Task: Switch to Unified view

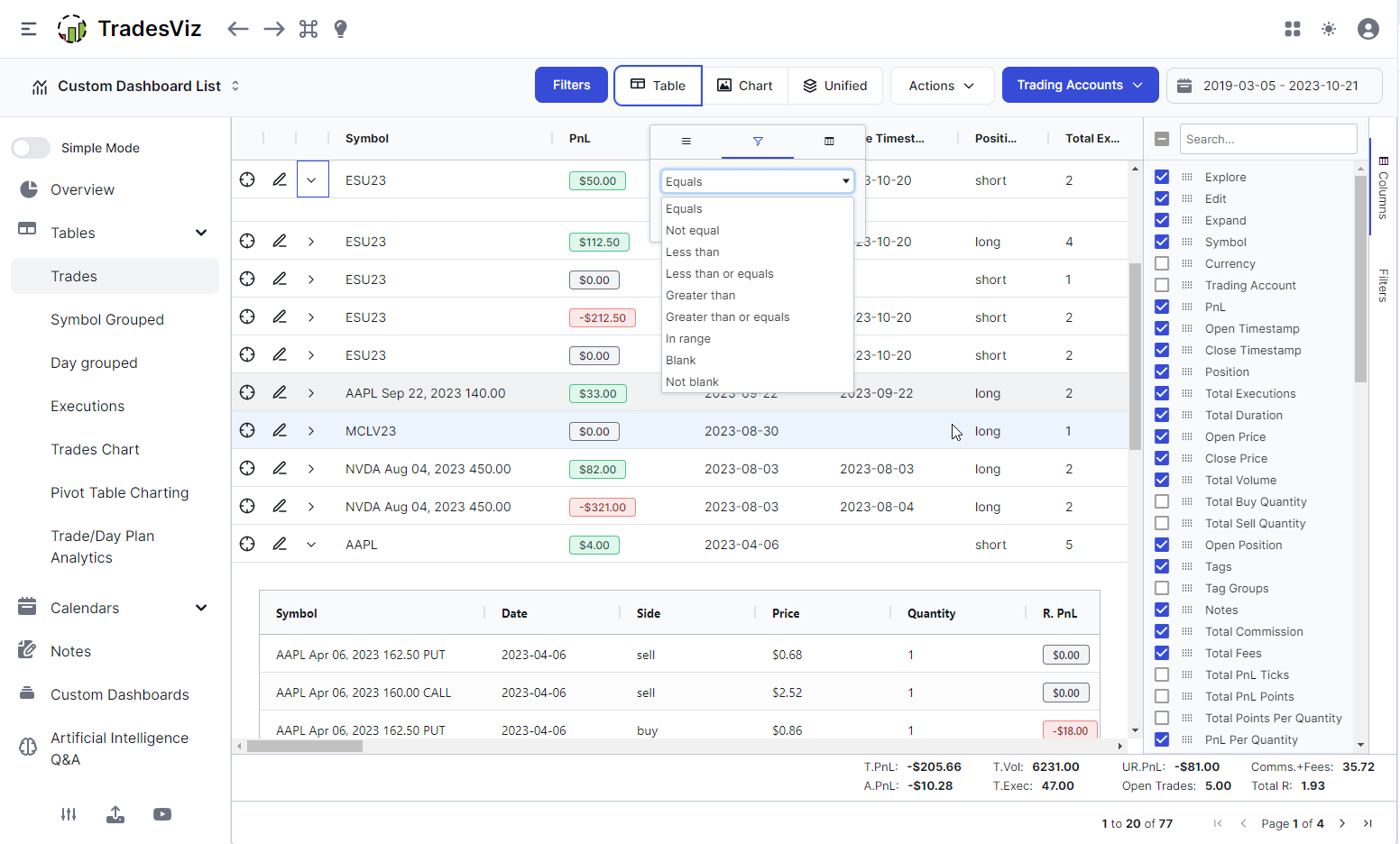Action: coord(835,86)
